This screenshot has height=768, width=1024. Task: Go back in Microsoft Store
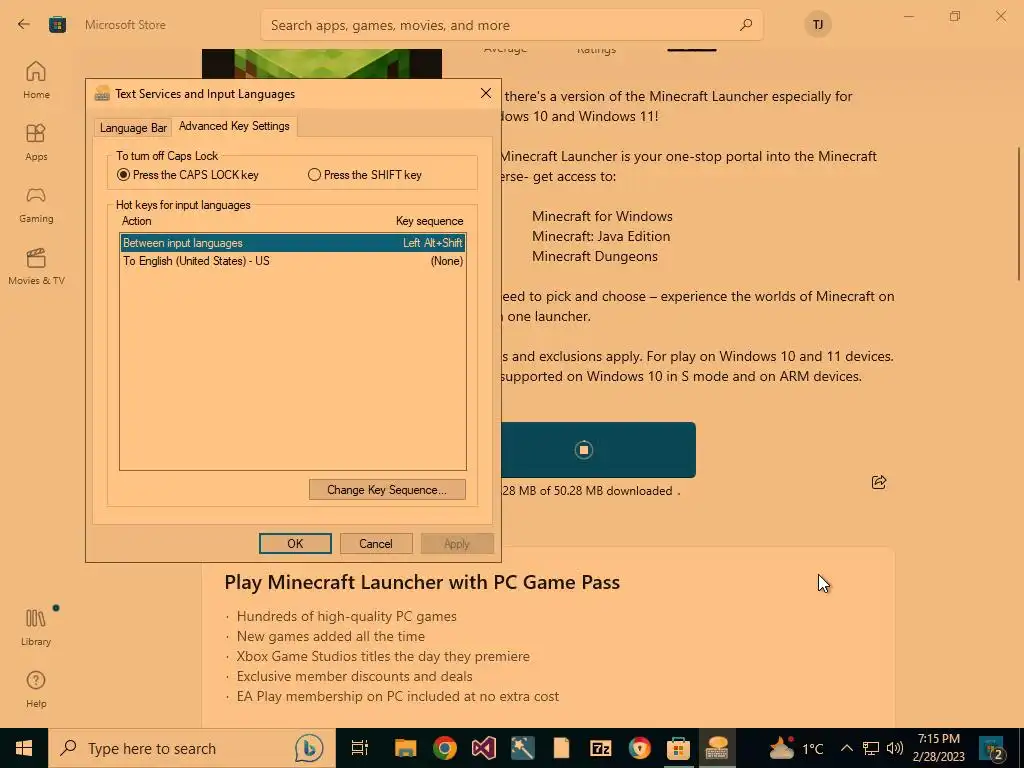(24, 25)
